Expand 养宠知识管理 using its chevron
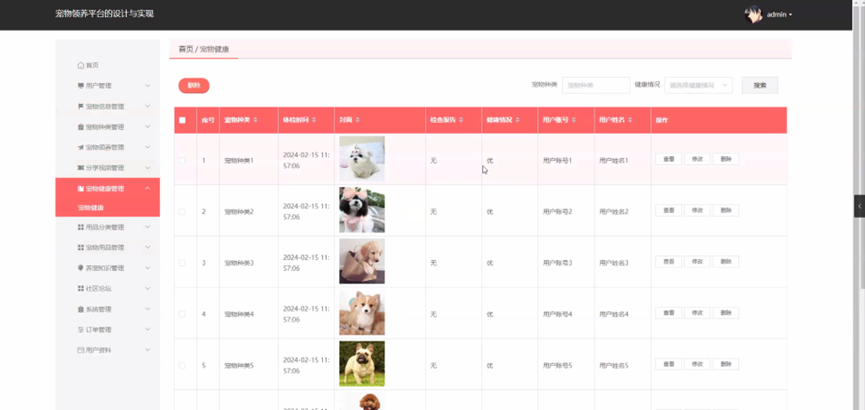Viewport: 865px width, 410px height. [x=147, y=268]
